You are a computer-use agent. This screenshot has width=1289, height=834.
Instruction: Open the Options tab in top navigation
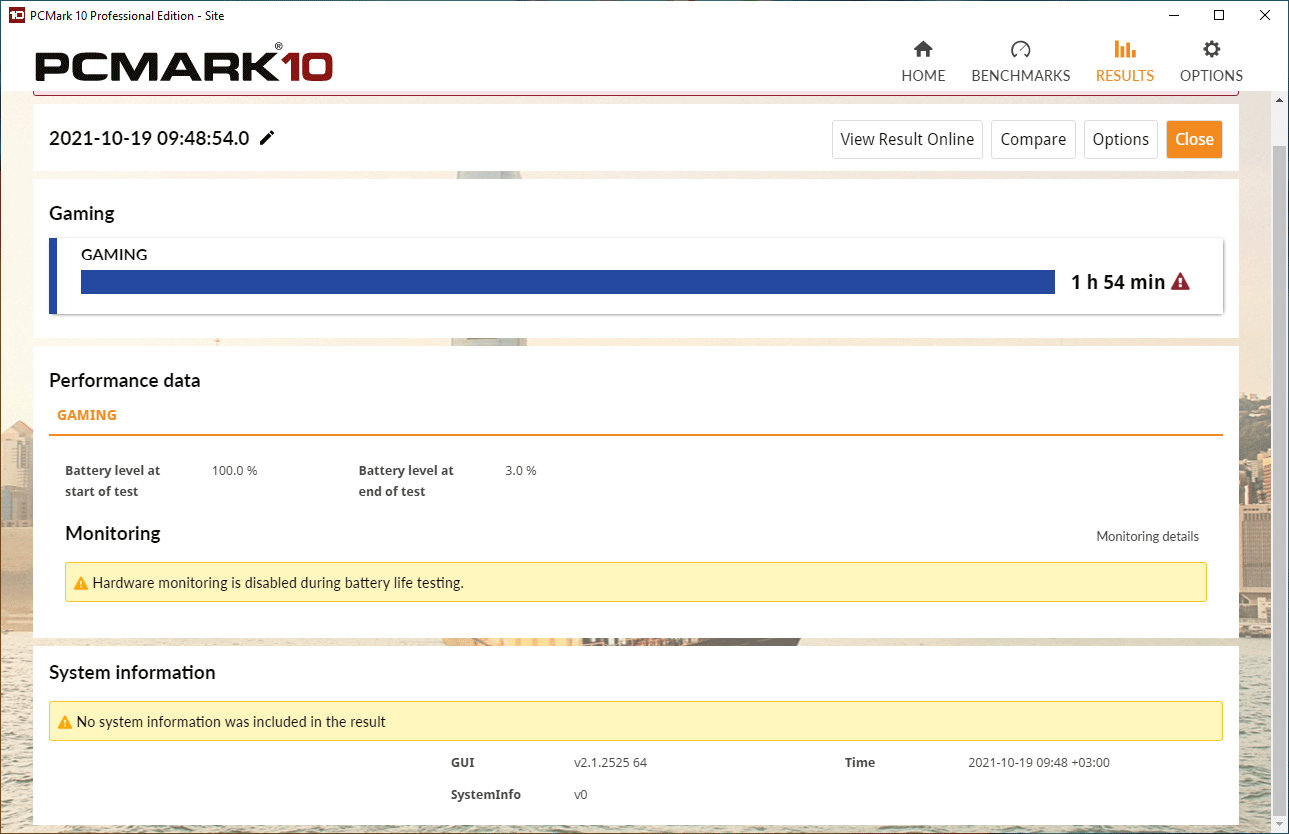1211,62
